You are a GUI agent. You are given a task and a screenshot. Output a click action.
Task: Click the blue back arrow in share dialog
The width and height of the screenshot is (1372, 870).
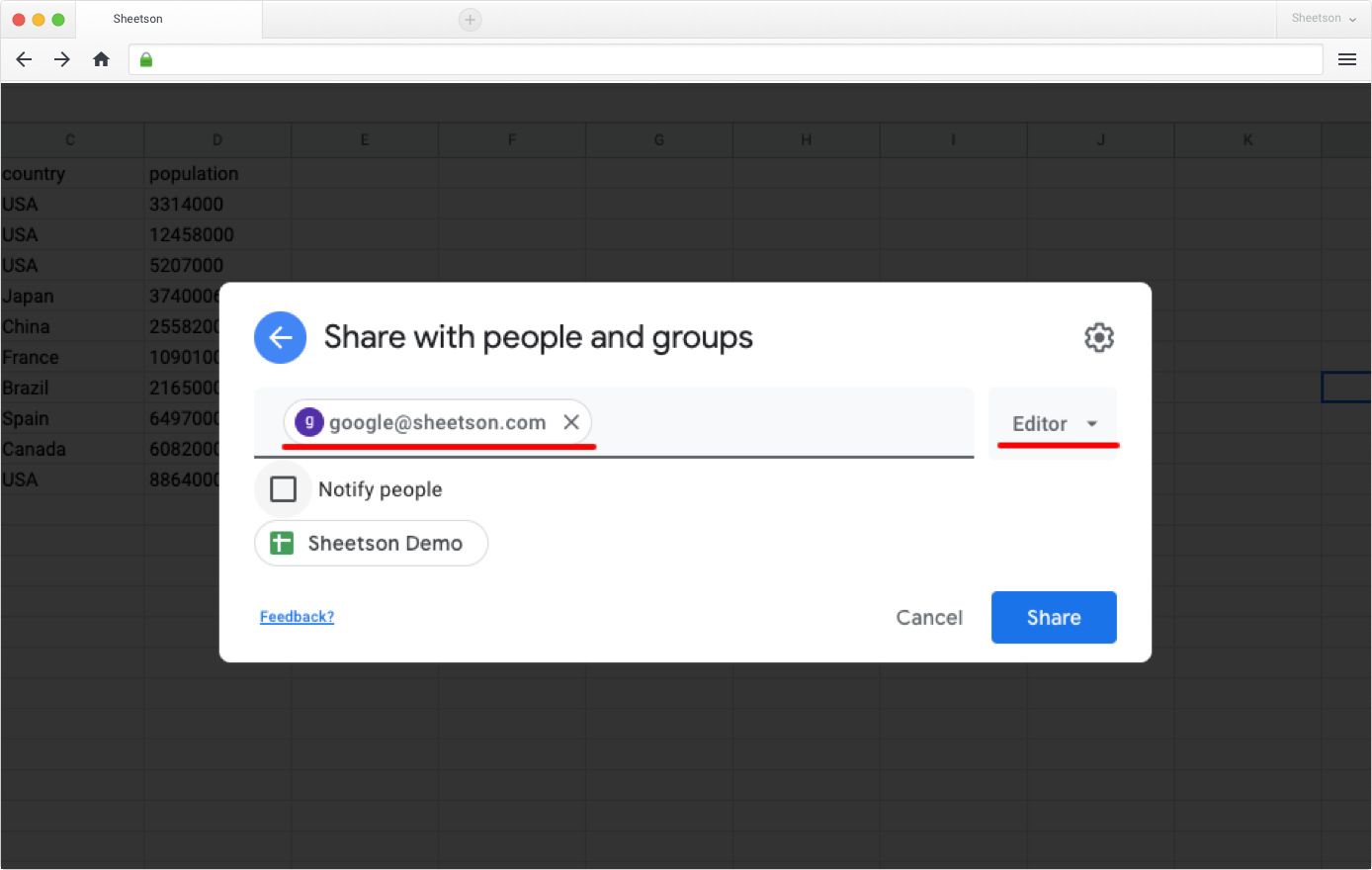280,338
